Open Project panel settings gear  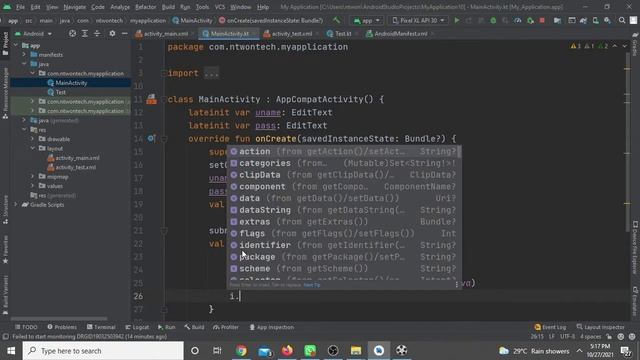112,33
